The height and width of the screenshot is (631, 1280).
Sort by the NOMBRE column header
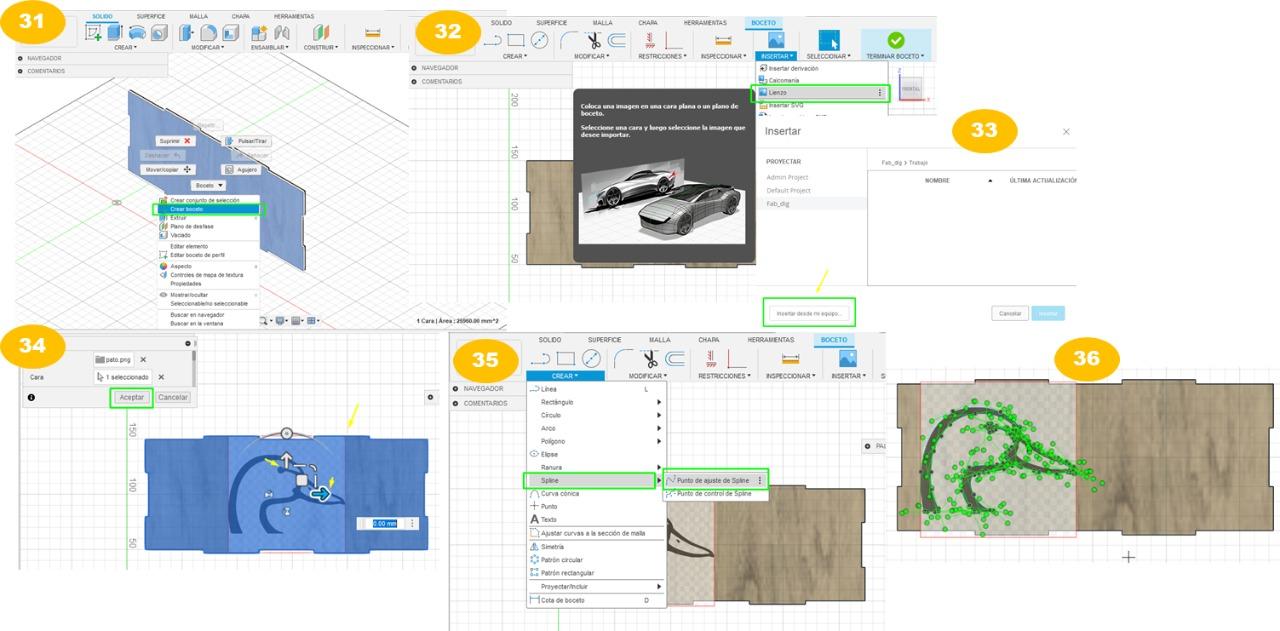937,180
